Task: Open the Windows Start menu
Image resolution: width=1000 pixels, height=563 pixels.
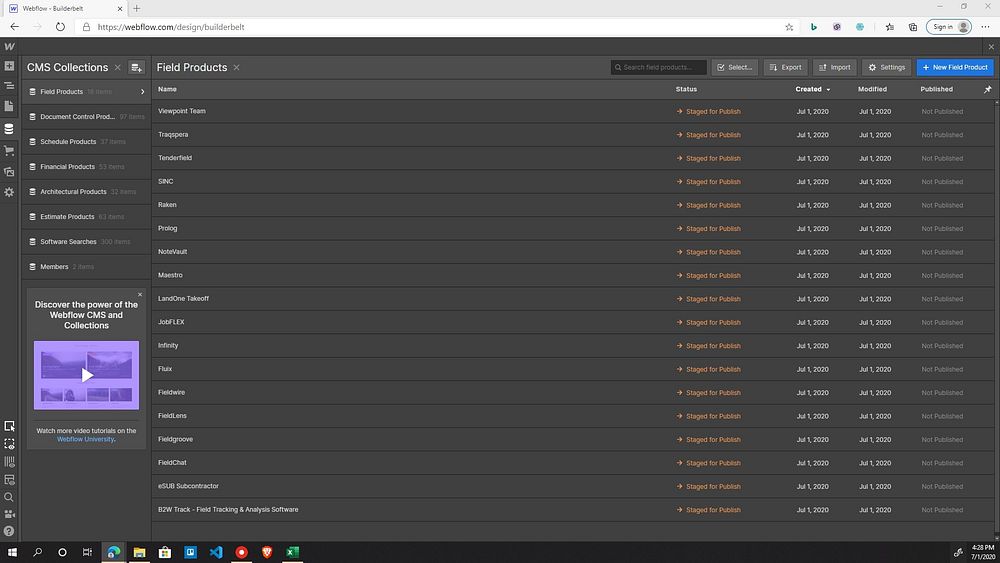Action: pos(11,552)
